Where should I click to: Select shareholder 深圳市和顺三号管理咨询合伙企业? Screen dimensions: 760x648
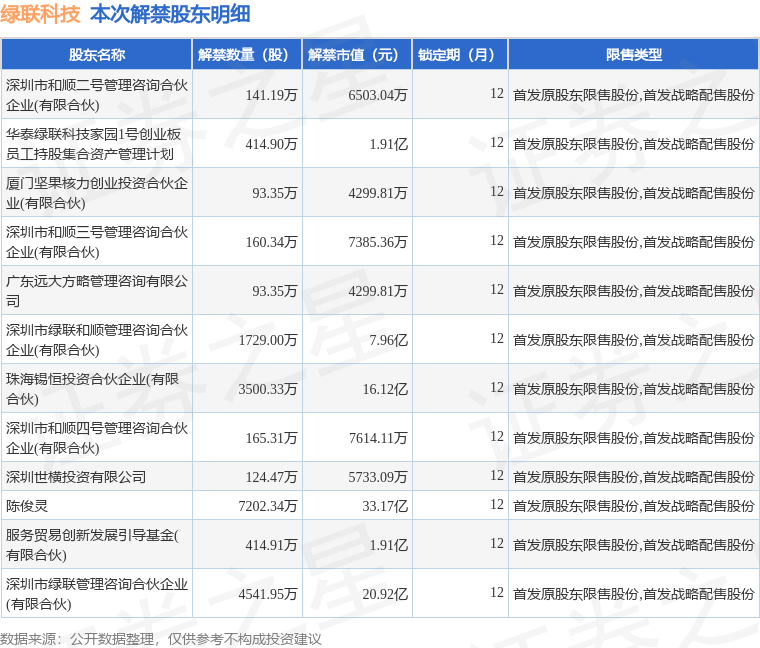point(96,242)
